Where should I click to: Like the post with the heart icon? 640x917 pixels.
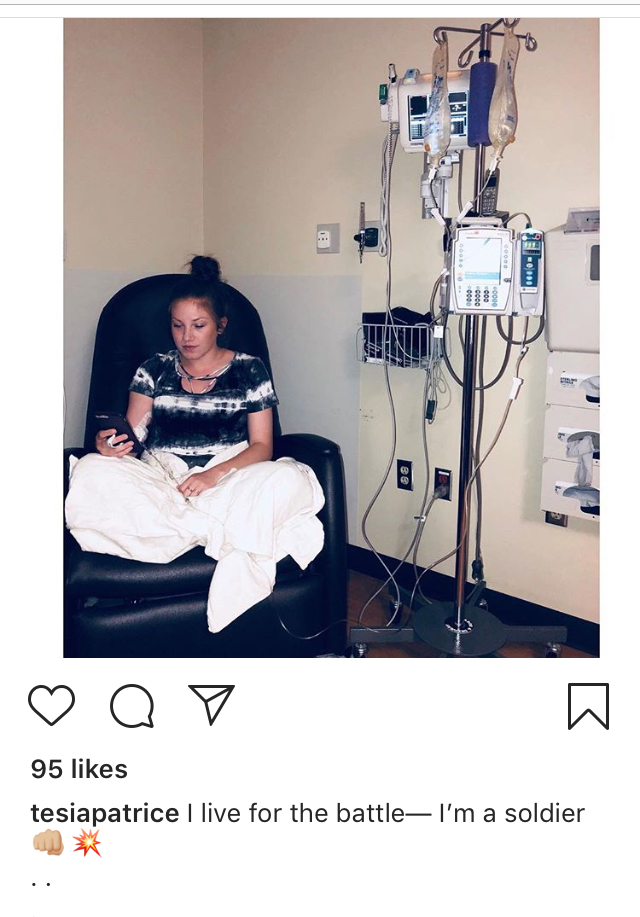click(x=51, y=705)
